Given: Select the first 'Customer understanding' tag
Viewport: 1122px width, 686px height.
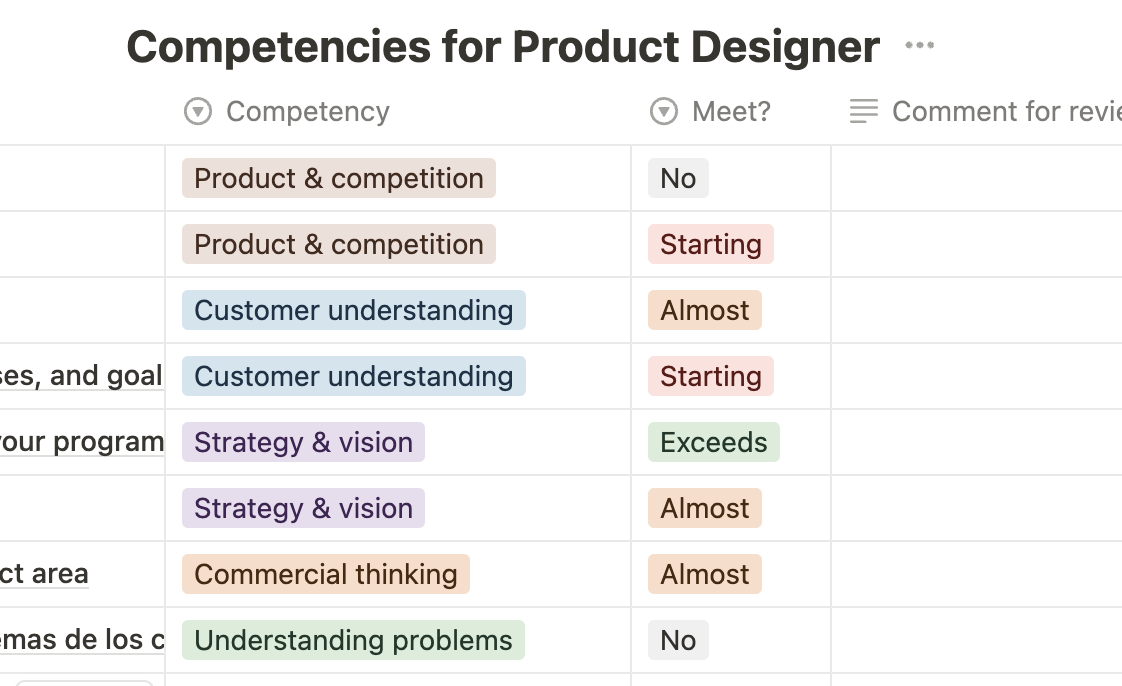Looking at the screenshot, I should click(354, 310).
